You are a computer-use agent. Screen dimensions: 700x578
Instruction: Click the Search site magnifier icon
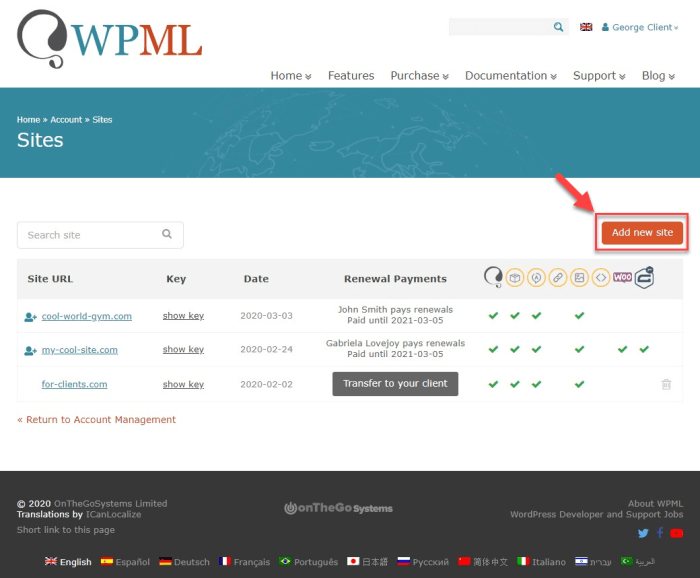click(x=167, y=234)
